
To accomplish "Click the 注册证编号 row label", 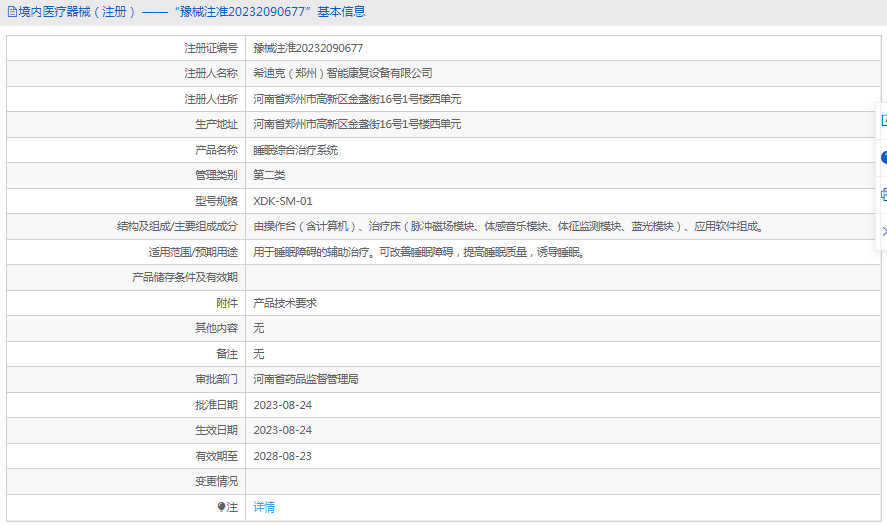I will pyautogui.click(x=211, y=48).
